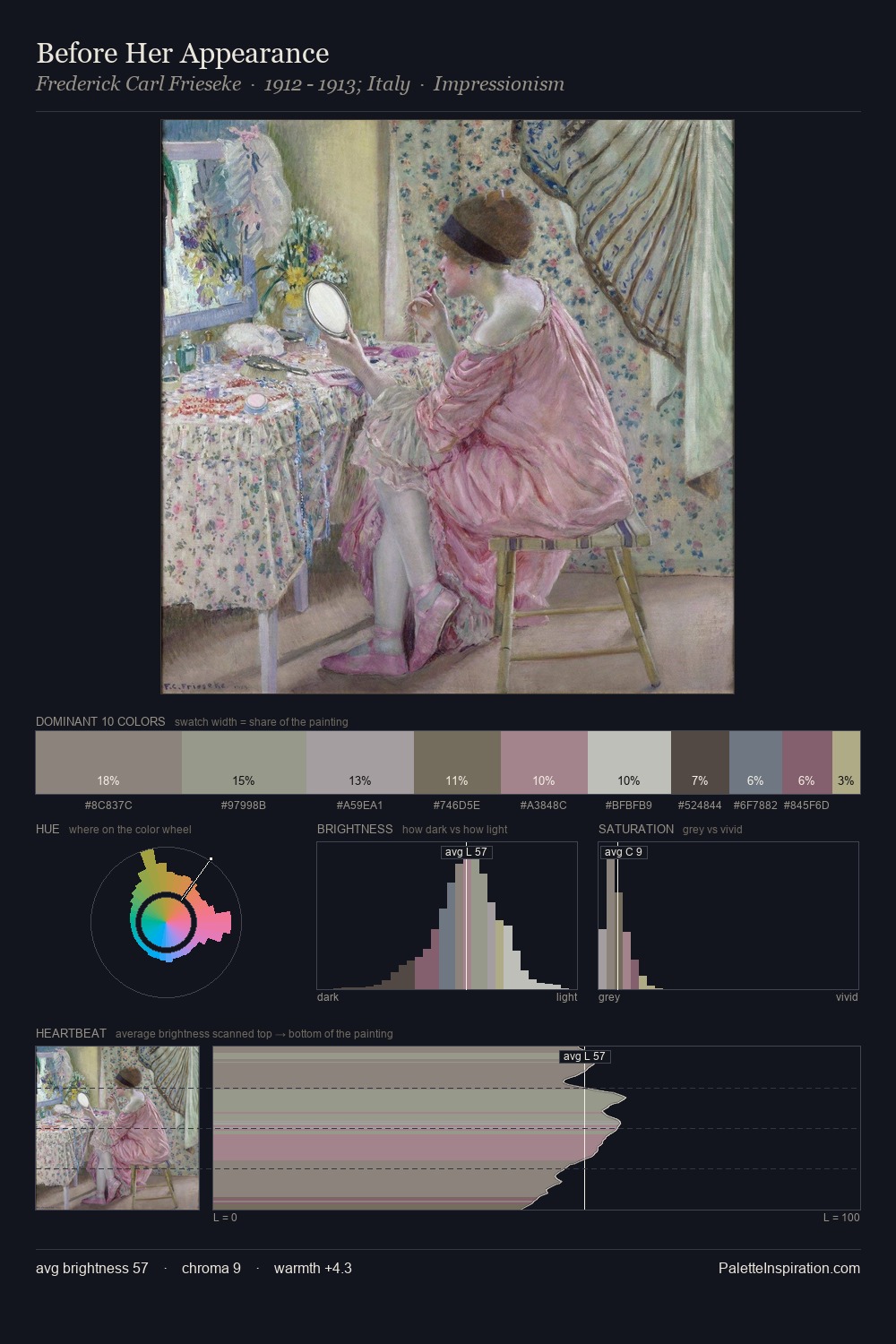Click the '#A3848C' hex code label
This screenshot has width=896, height=1344.
[x=544, y=806]
